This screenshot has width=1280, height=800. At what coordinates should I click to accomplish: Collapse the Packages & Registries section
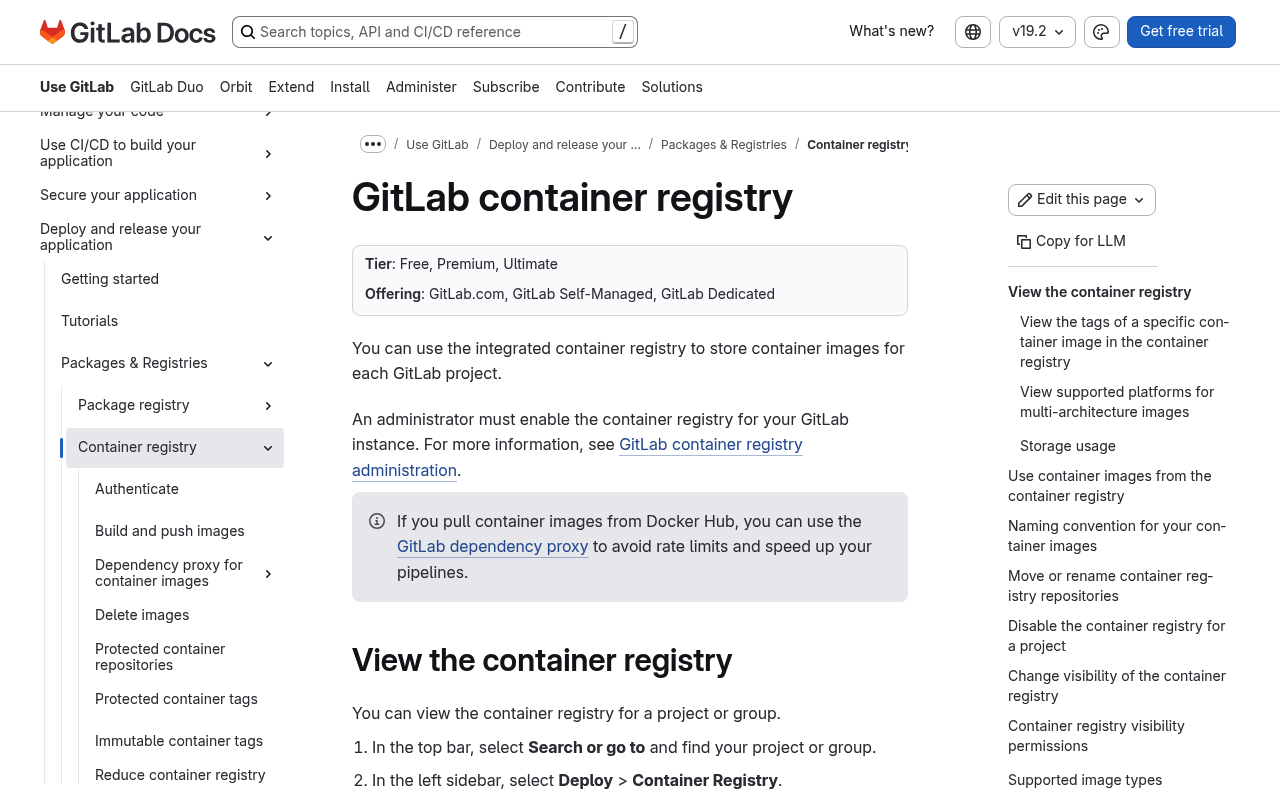[268, 363]
